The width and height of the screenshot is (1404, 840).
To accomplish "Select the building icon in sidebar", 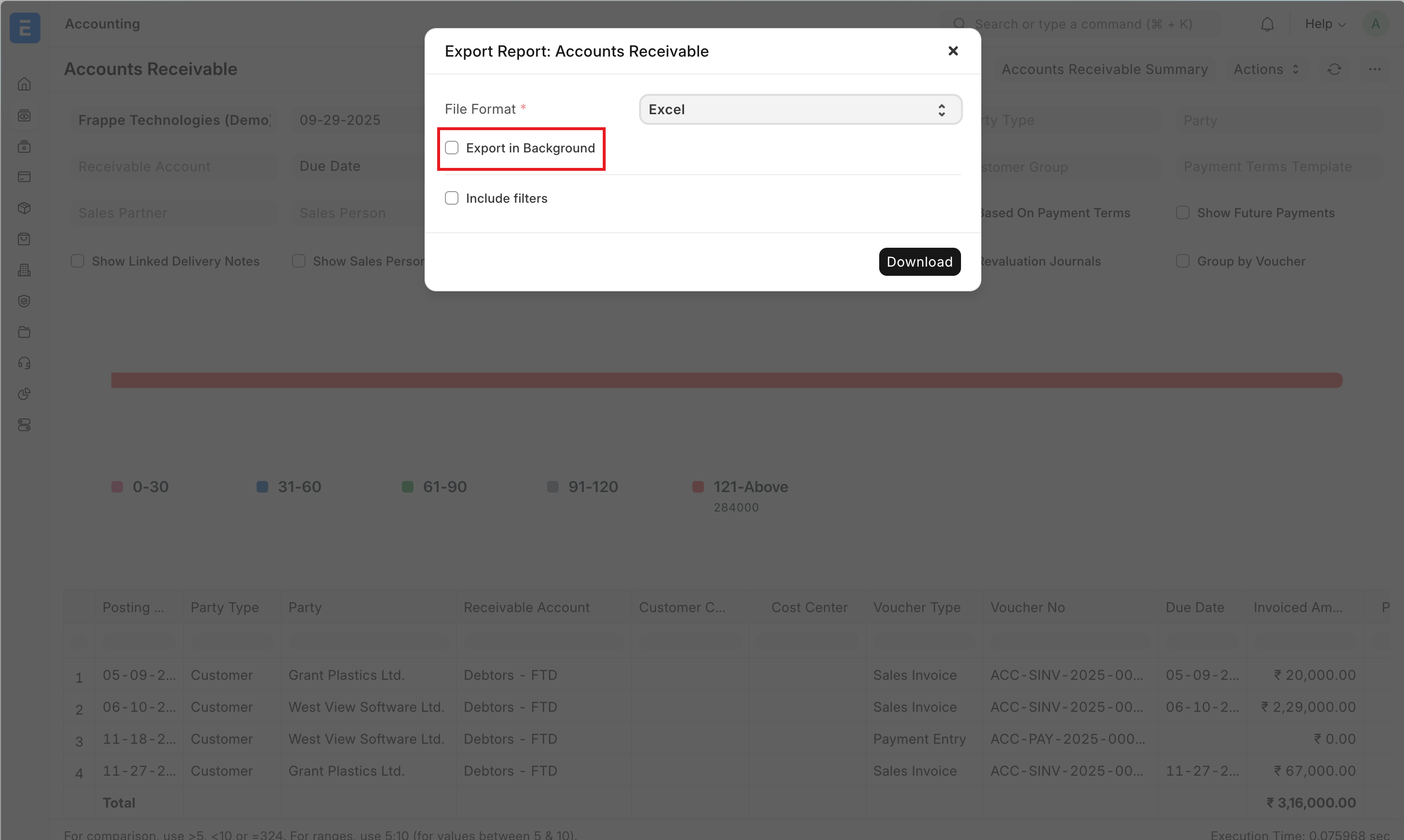I will point(24,270).
